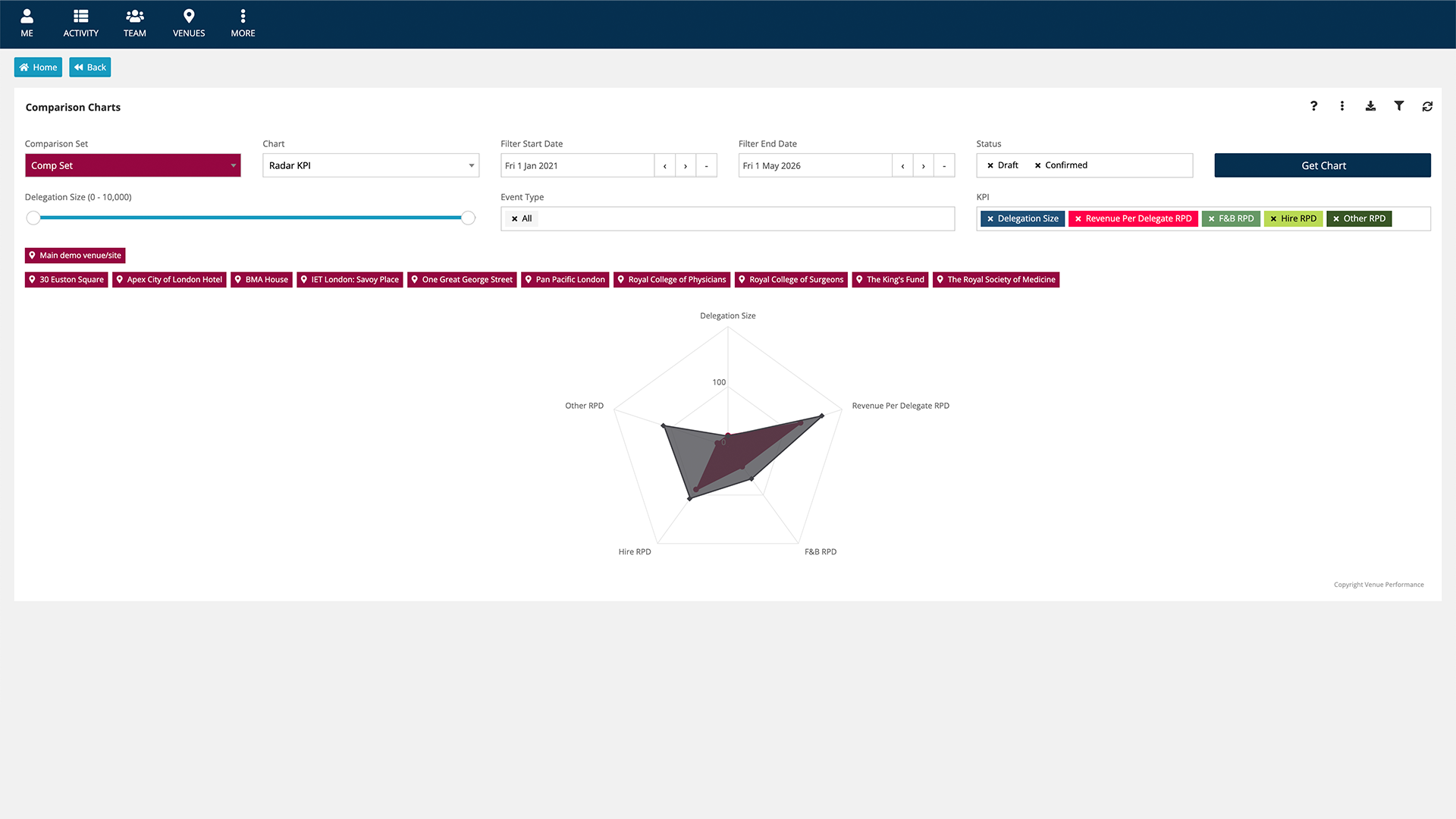Screen dimensions: 1456x819
Task: Click the Back button
Action: tap(90, 67)
